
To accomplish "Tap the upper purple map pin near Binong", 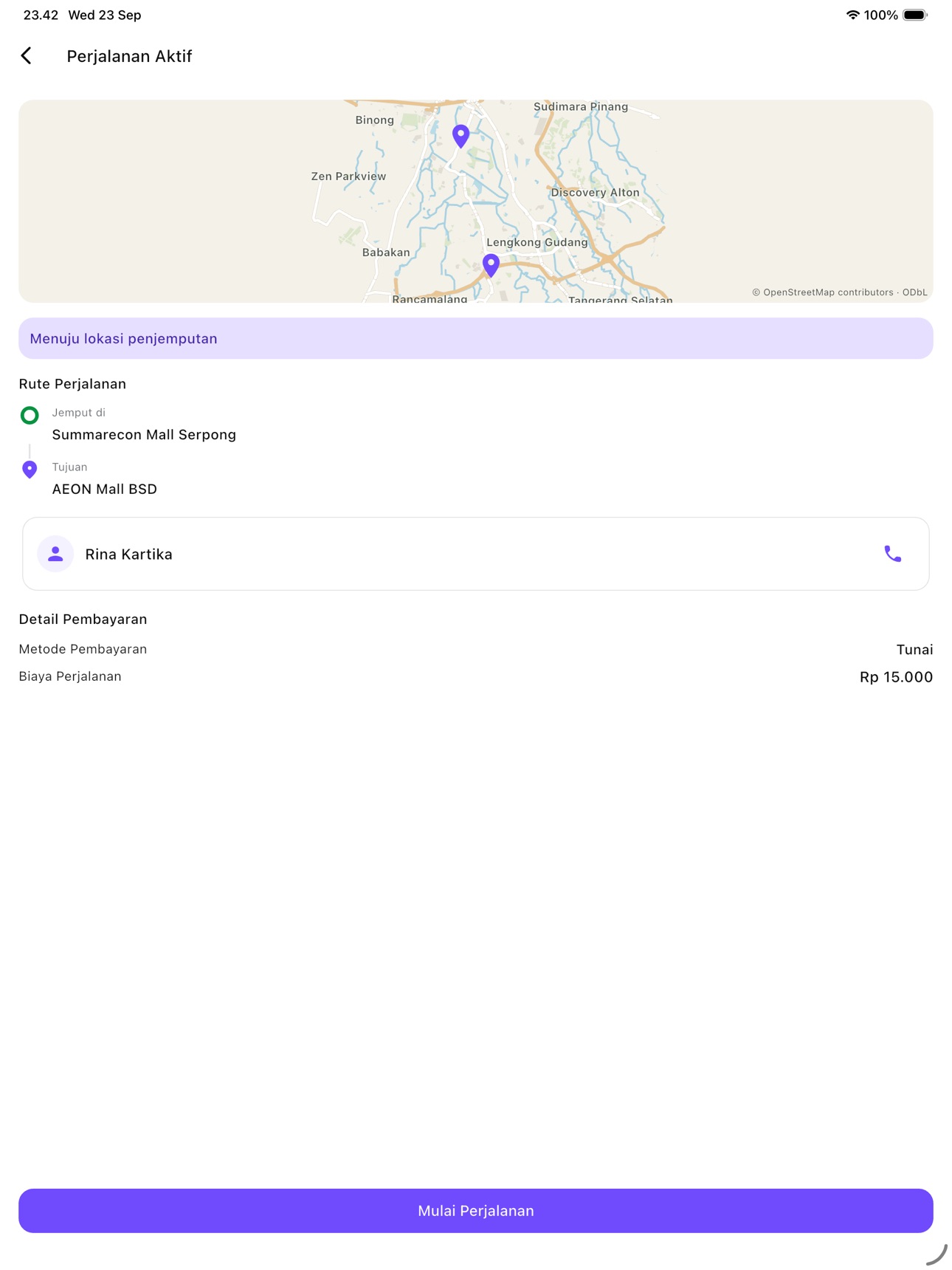I will [x=461, y=136].
